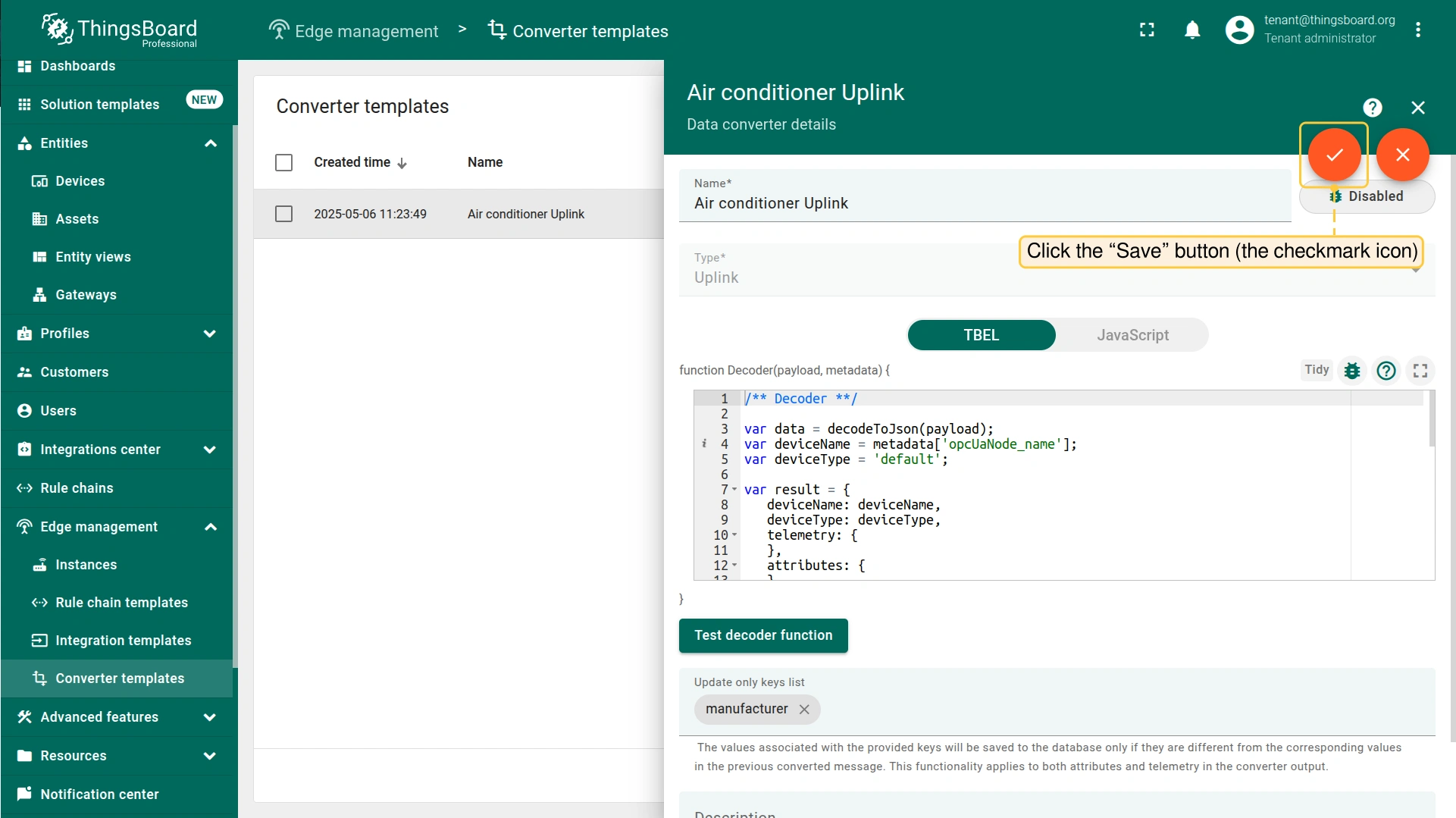Click the orange X cancel changes button
Screen dimensions: 1456x818
pyautogui.click(x=1402, y=155)
